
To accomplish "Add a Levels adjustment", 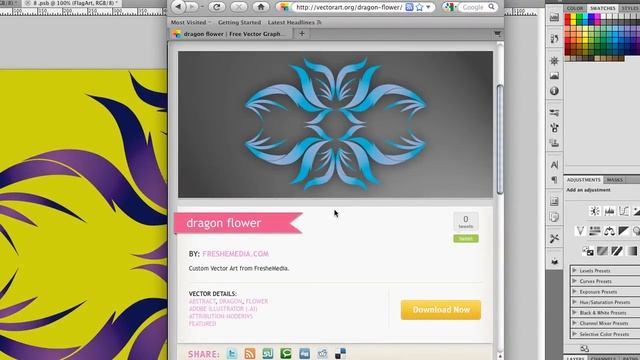I will tap(609, 211).
